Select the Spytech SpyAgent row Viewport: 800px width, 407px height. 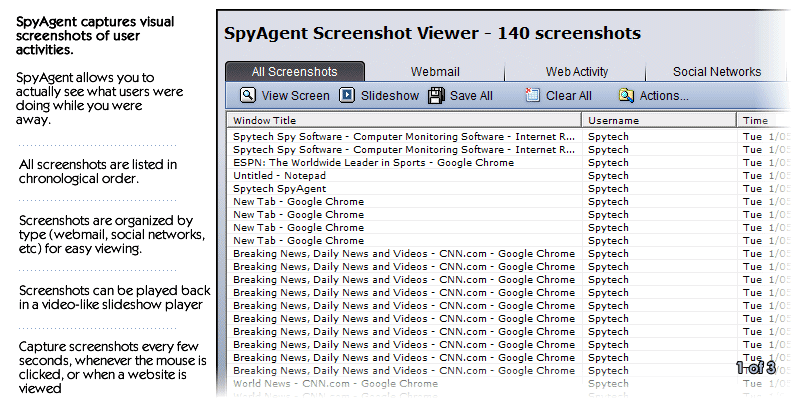point(510,189)
